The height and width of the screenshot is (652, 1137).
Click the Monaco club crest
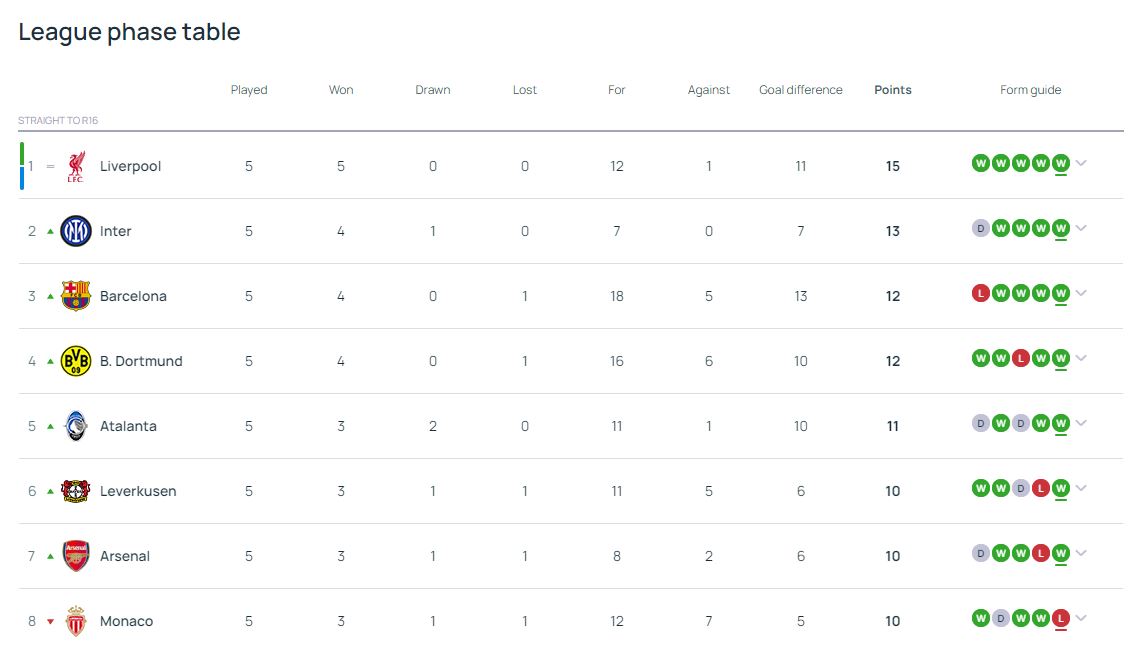point(76,621)
